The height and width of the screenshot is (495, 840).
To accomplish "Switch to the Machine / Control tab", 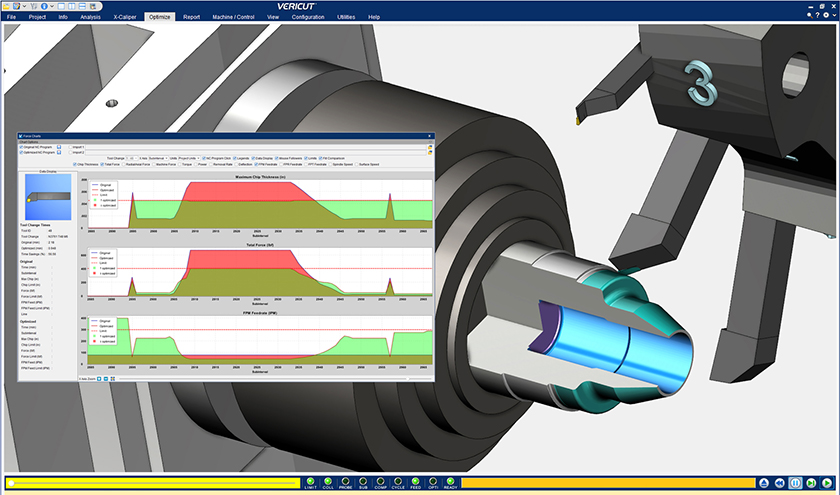I will click(234, 18).
